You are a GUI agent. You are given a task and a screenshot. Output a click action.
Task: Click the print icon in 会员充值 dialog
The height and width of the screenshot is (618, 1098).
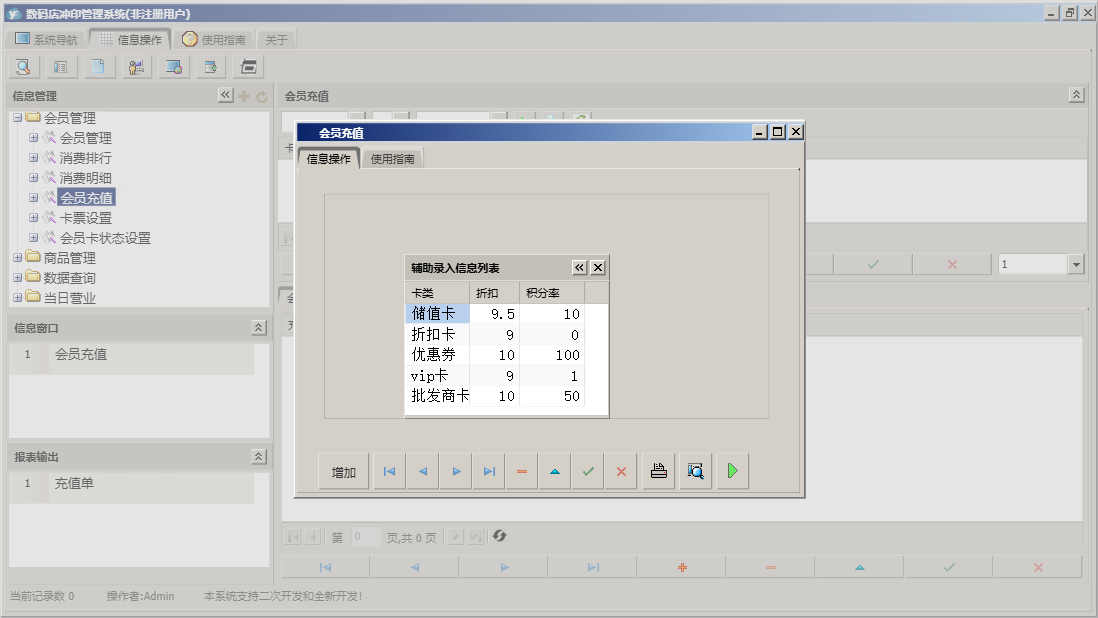(659, 471)
